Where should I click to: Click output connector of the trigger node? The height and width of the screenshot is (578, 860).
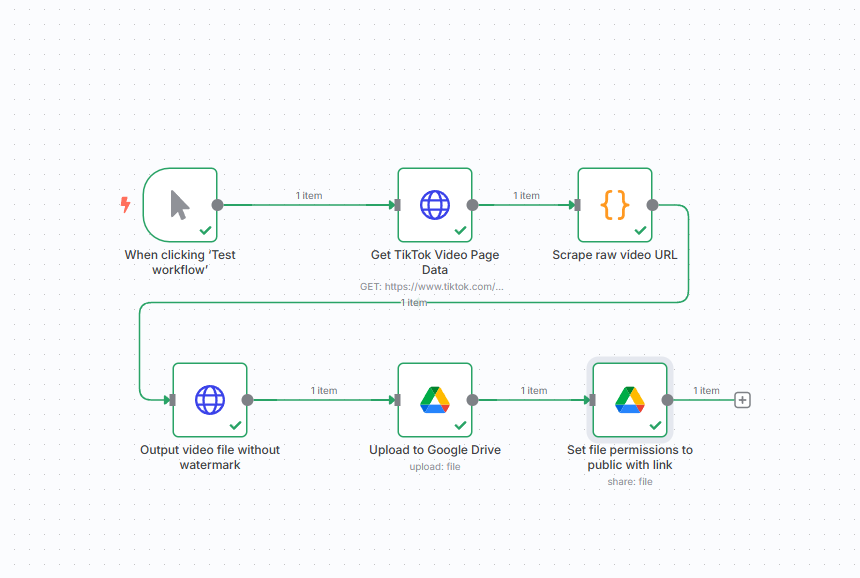218,205
